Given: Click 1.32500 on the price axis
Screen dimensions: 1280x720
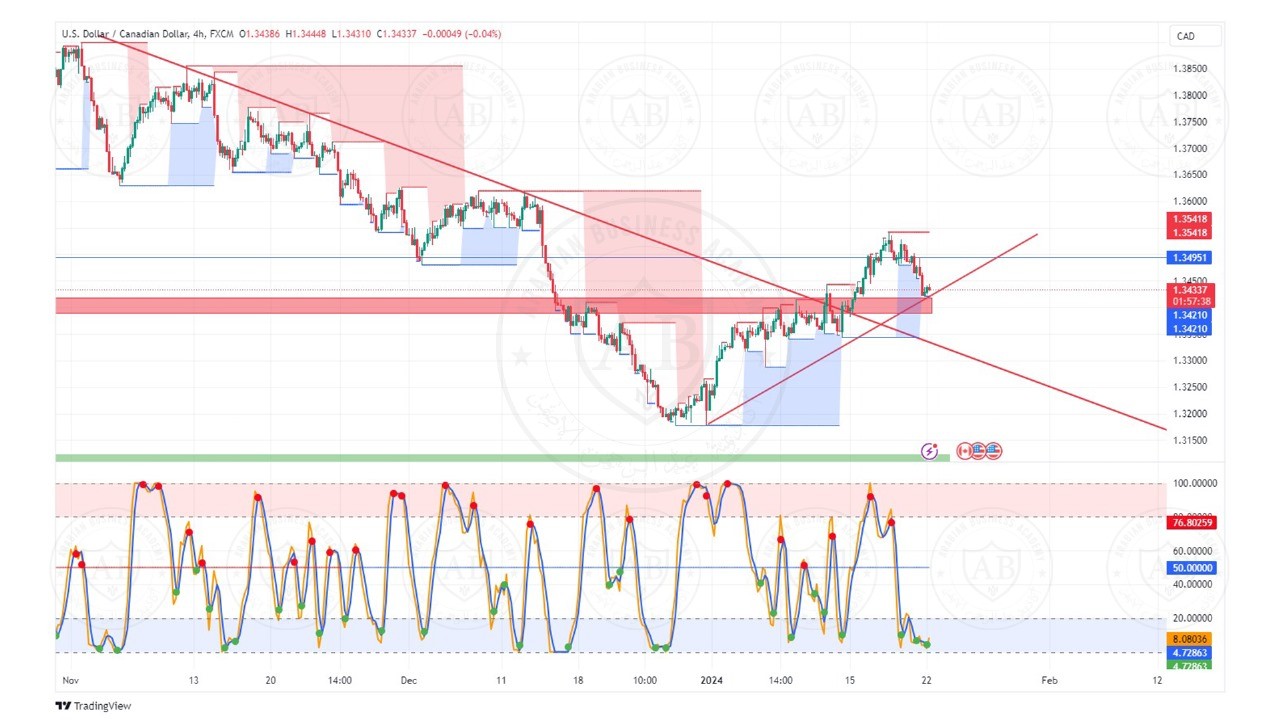Looking at the screenshot, I should 1191,387.
